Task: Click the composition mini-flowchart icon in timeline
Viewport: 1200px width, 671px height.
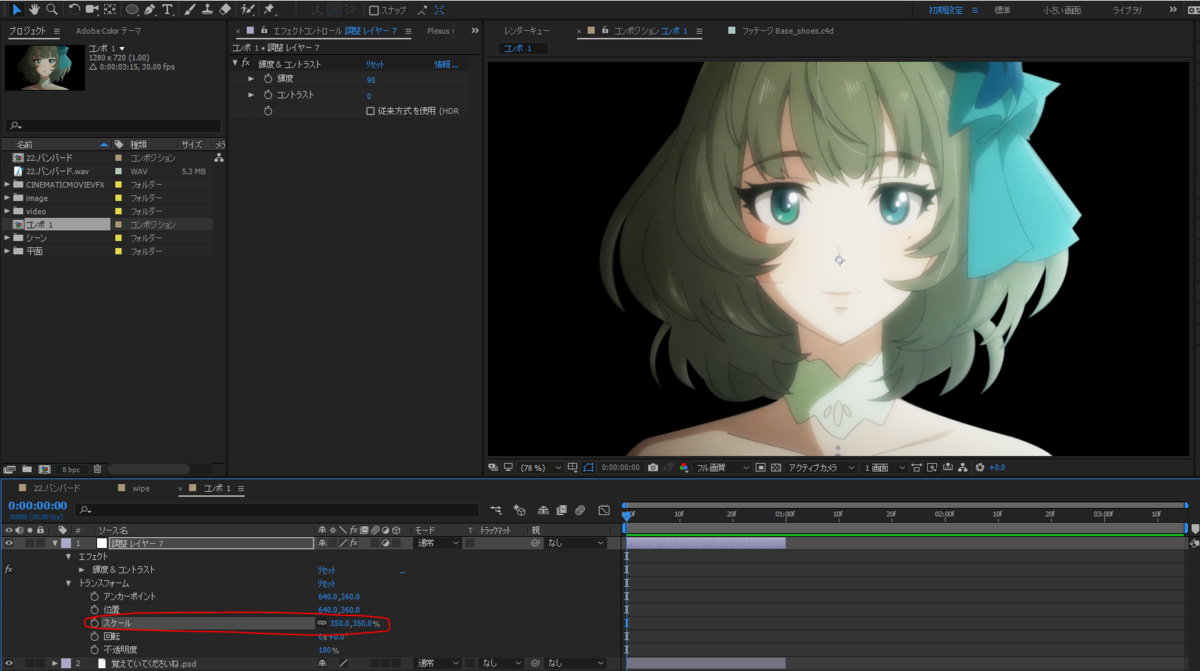Action: click(496, 510)
